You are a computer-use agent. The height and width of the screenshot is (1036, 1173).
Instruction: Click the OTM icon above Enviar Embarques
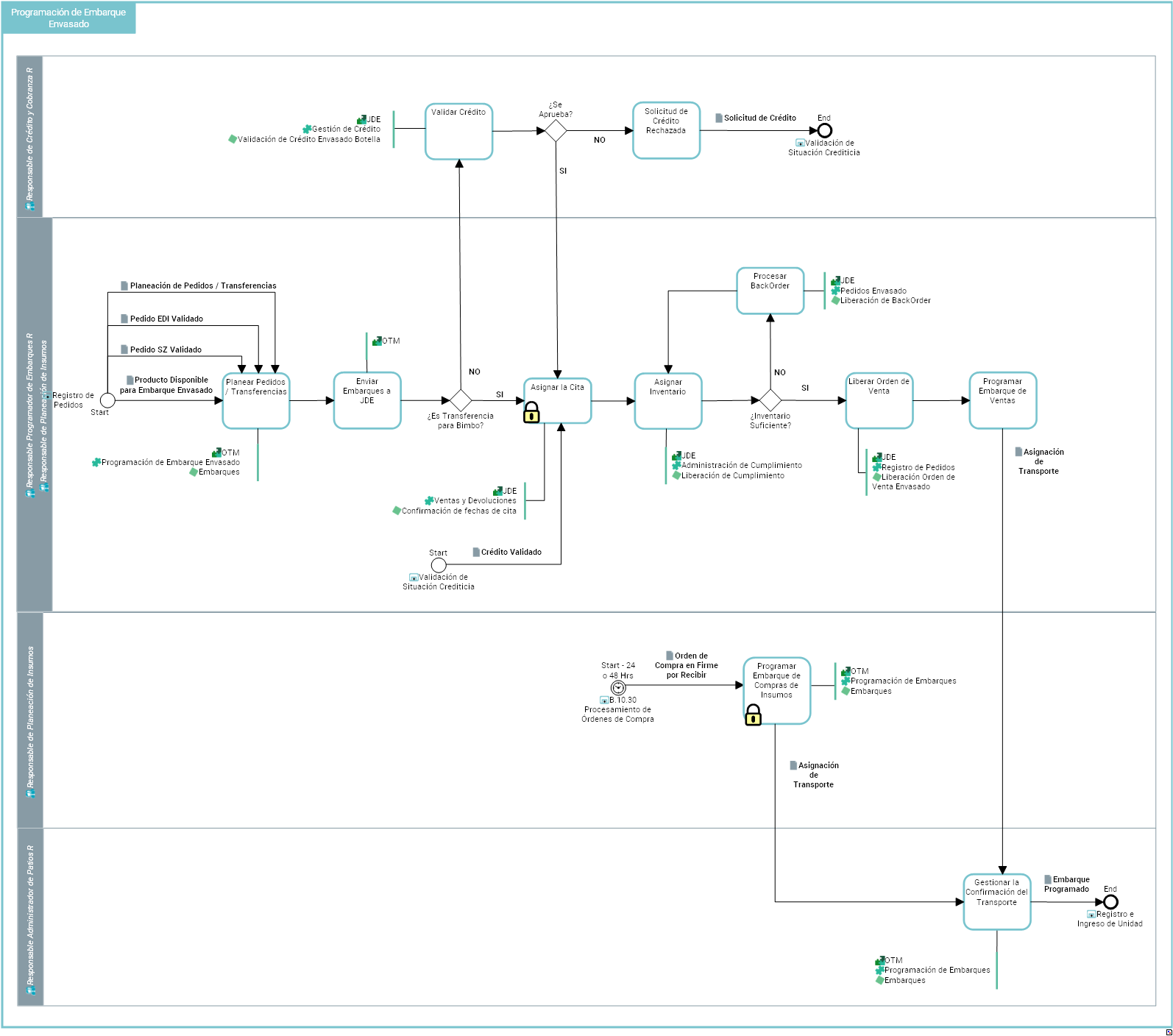(377, 341)
